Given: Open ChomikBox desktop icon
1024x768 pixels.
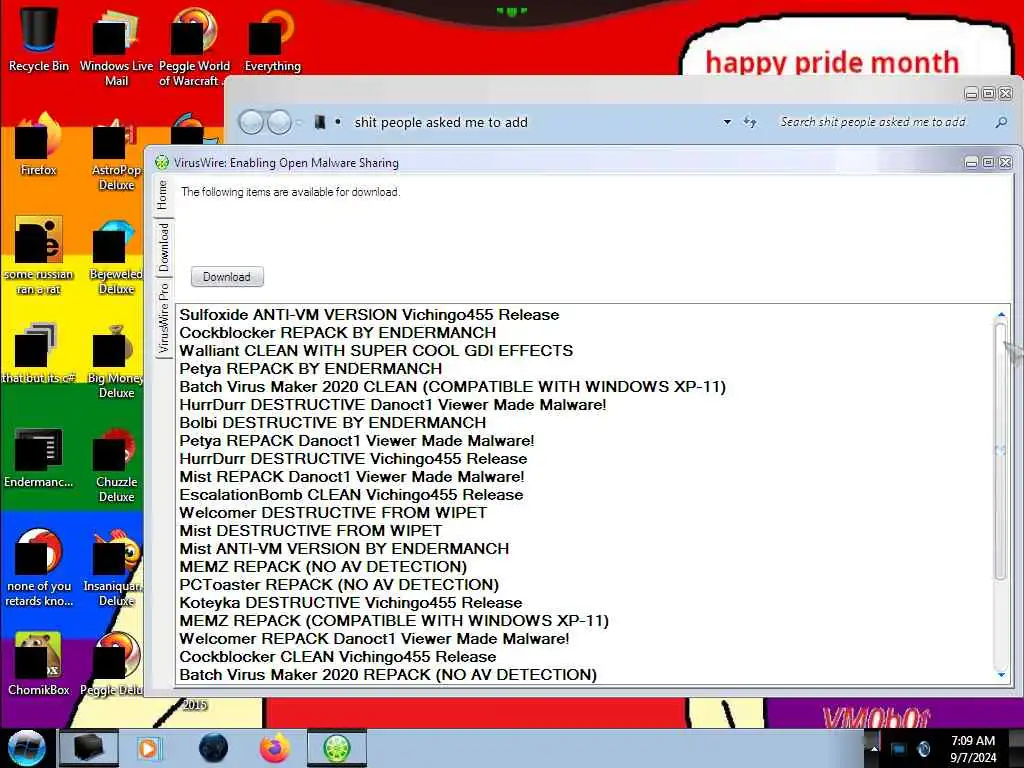Looking at the screenshot, I should (39, 663).
